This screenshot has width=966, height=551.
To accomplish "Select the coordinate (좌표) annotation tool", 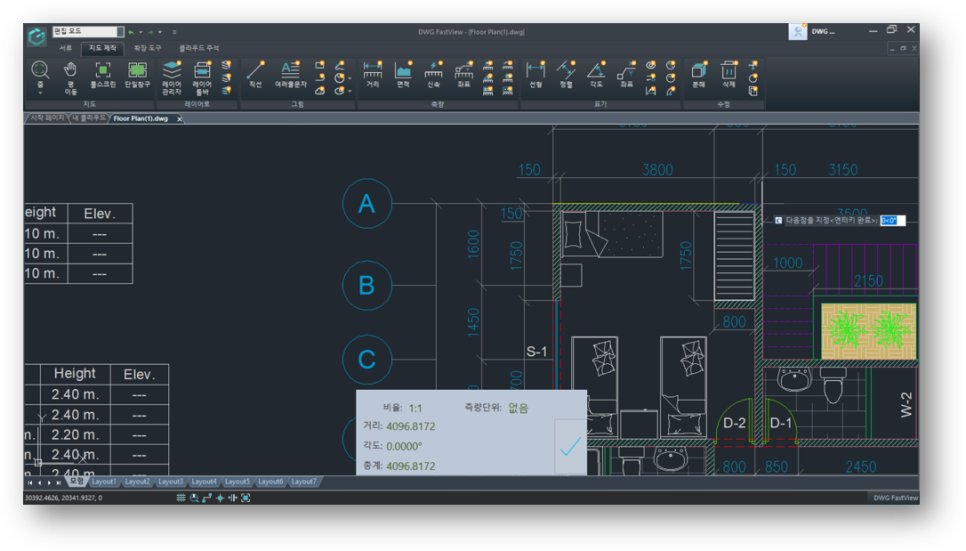I will pyautogui.click(x=627, y=75).
